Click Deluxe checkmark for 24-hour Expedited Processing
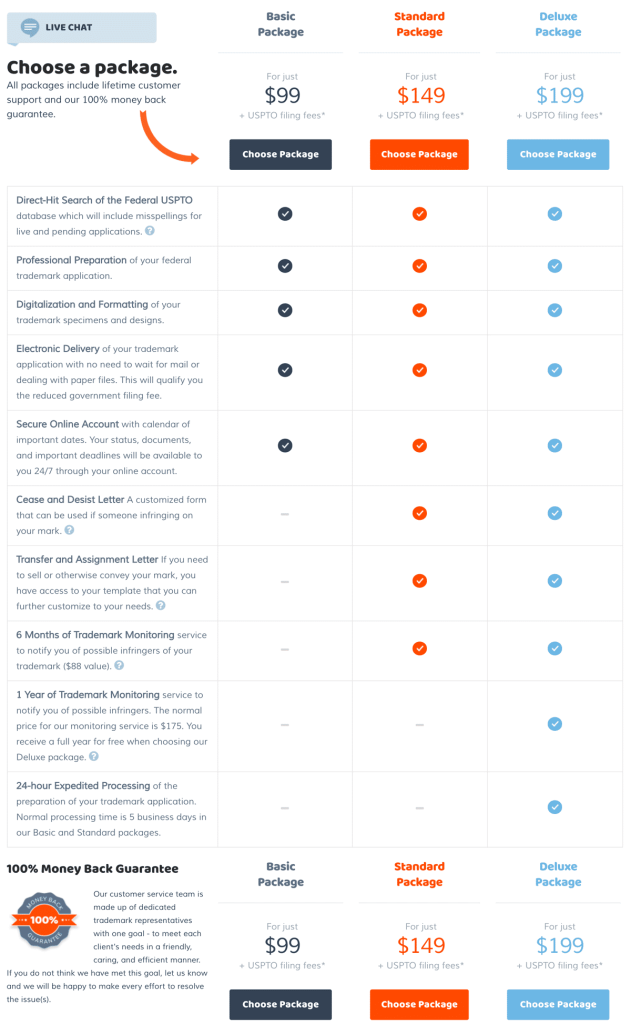Image resolution: width=631 pixels, height=1024 pixels. tap(555, 807)
